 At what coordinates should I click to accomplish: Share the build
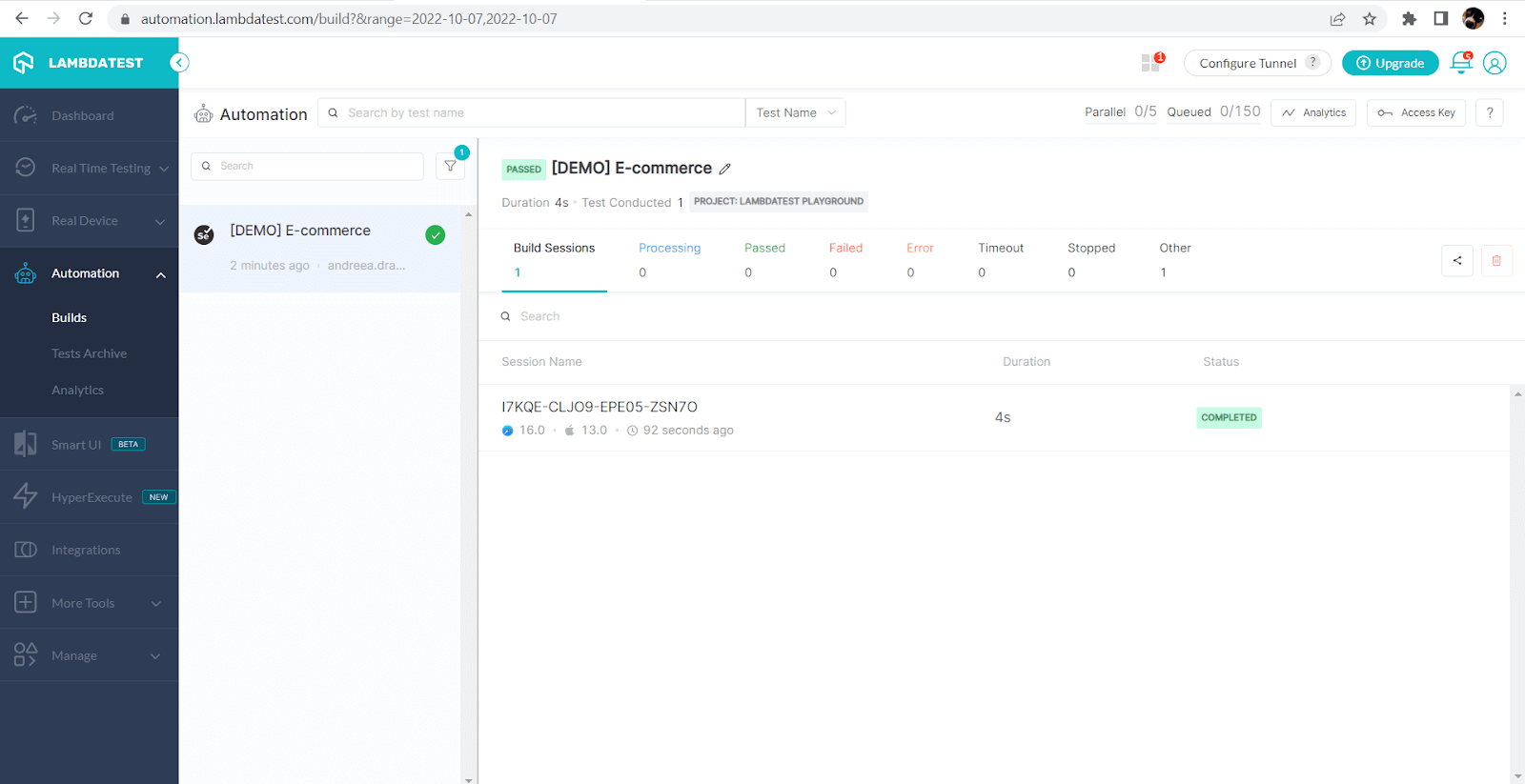click(x=1457, y=260)
